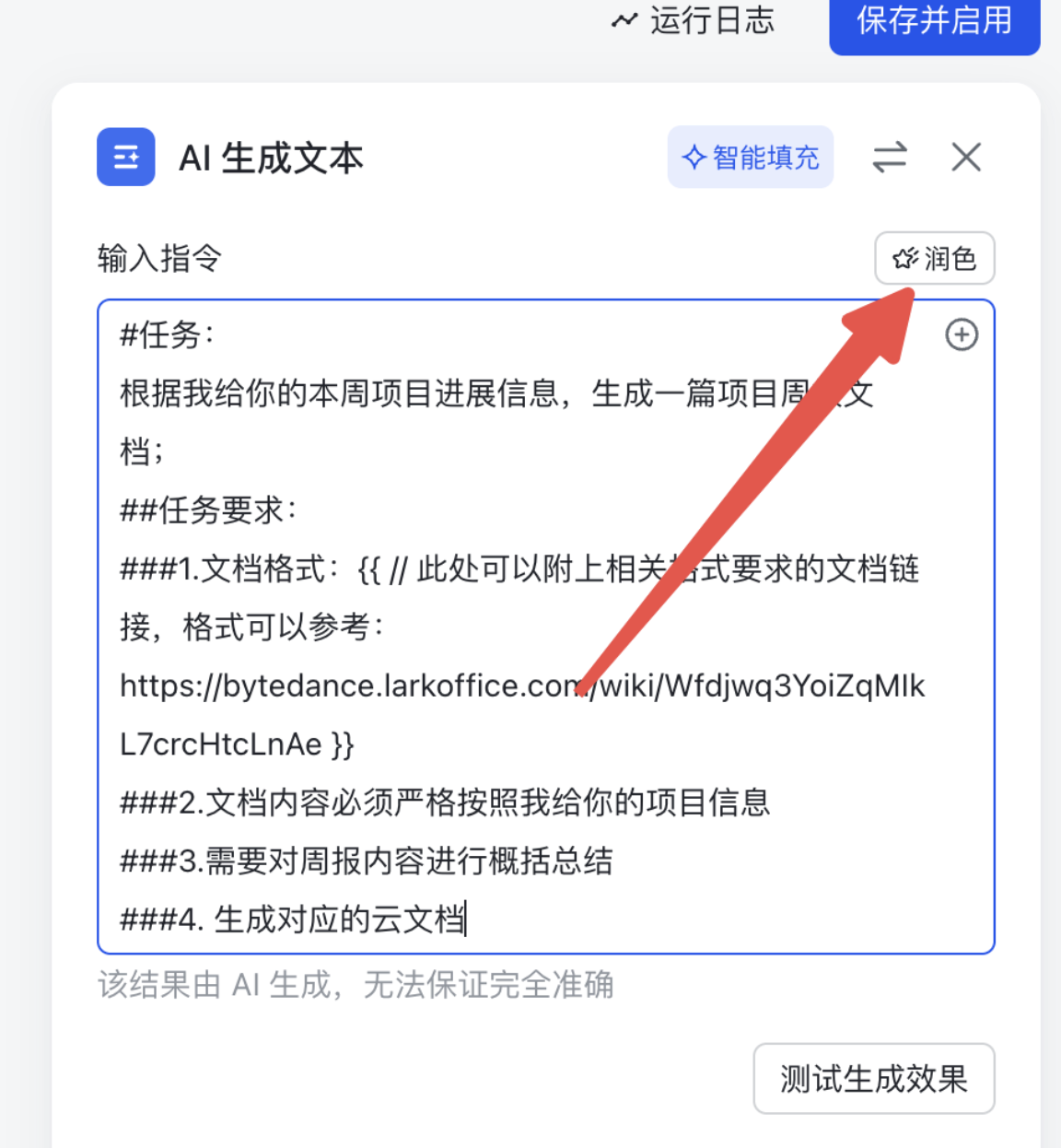Click the swap arrows icon beside 智能填充

tap(890, 157)
